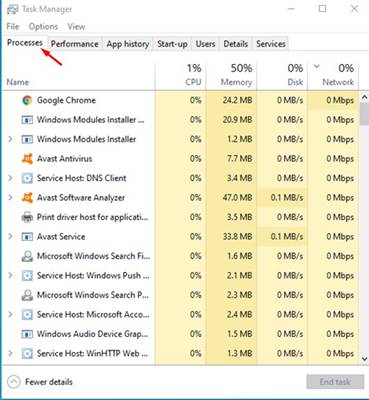
Task: Switch to the Performance tab
Action: click(74, 44)
